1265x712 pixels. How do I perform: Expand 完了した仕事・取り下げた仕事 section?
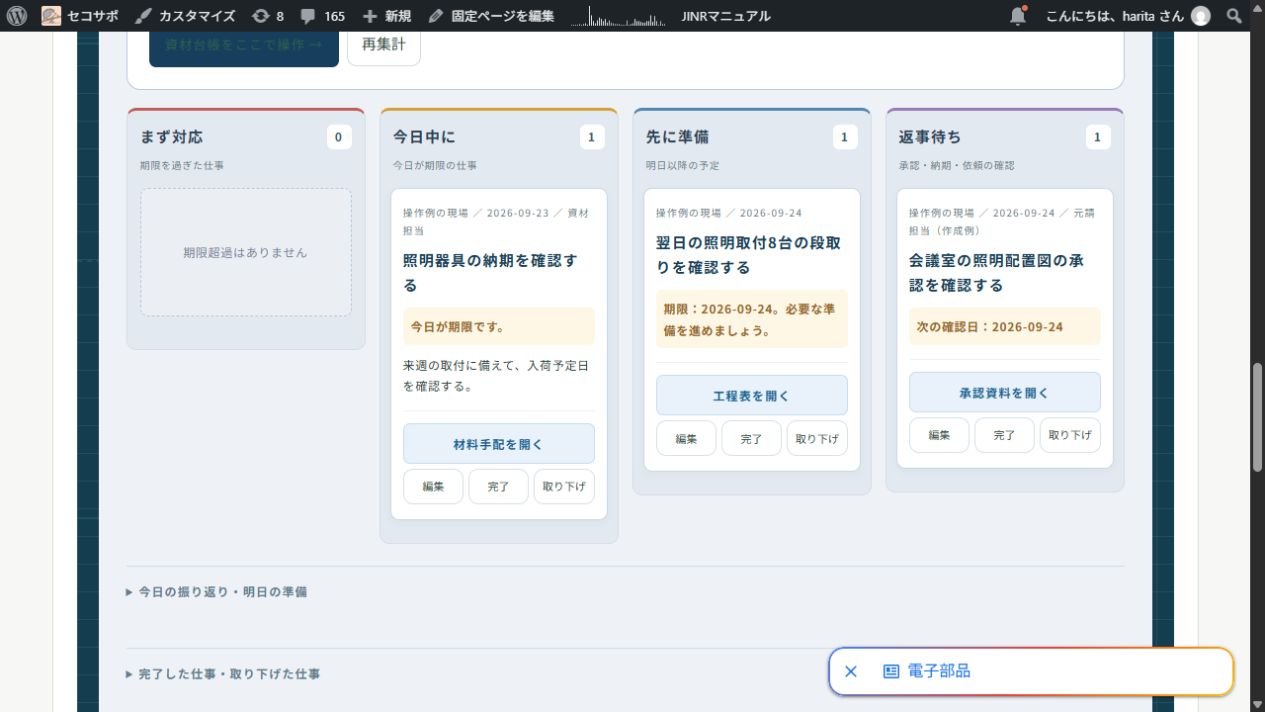click(x=224, y=674)
